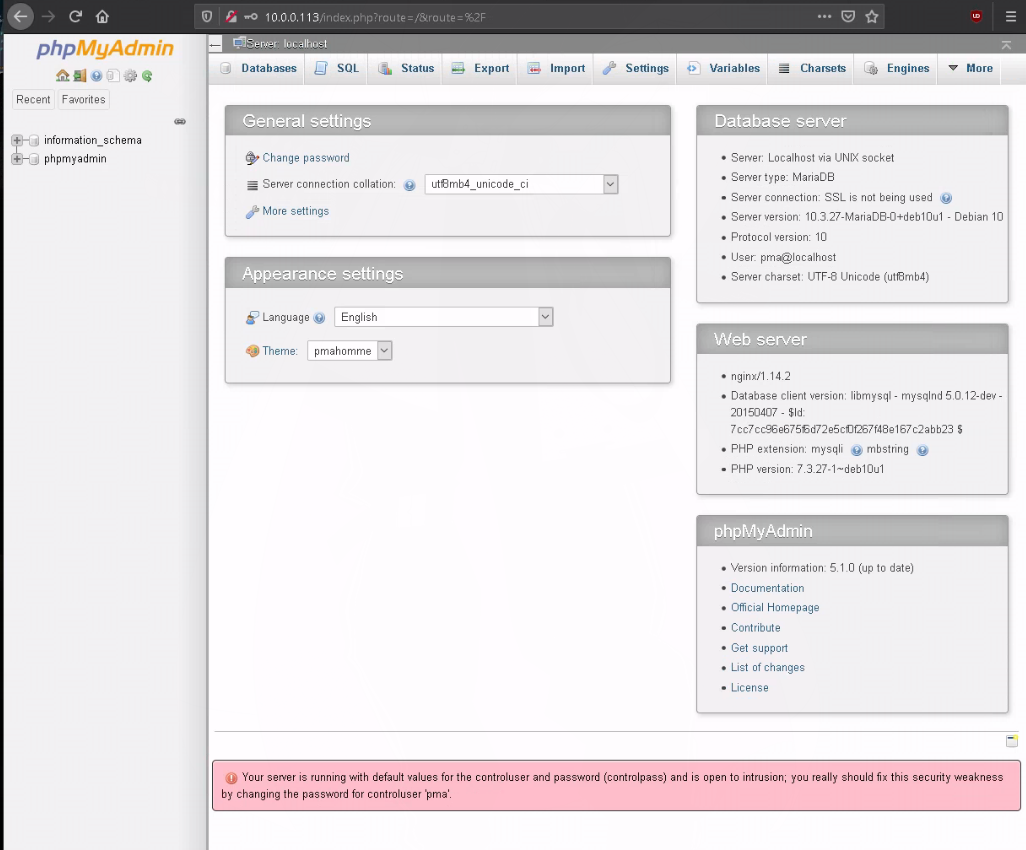The width and height of the screenshot is (1026, 850).
Task: Show Favorites tables list
Action: 83,99
